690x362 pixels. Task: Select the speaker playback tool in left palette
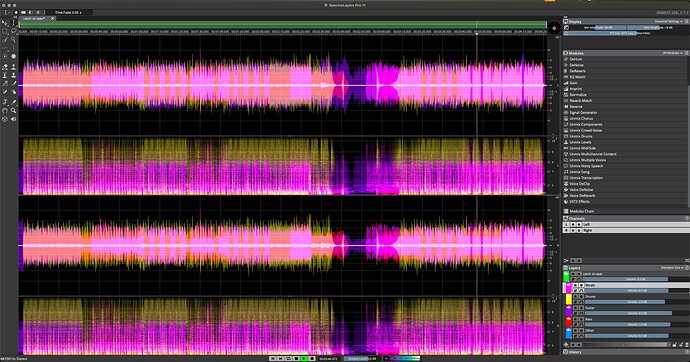tap(13, 119)
